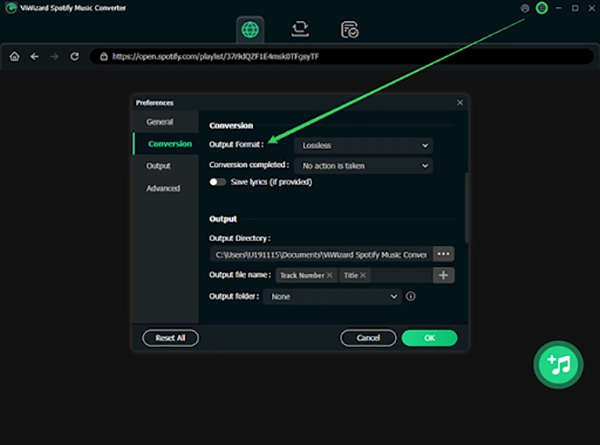Open the Conversion completed dropdown

click(x=363, y=166)
